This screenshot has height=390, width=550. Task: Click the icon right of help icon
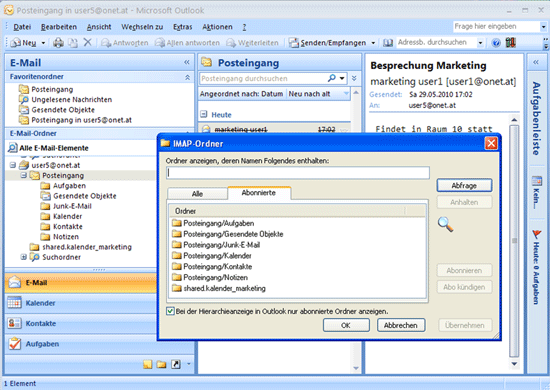pos(510,43)
